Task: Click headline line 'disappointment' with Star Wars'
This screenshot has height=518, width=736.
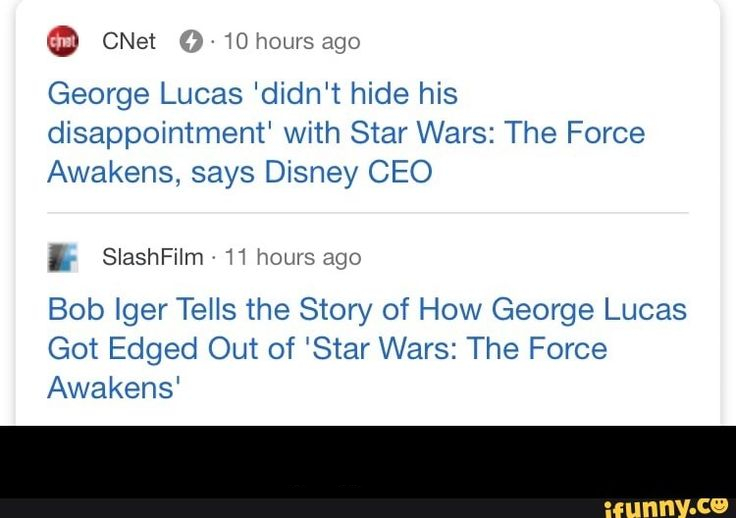Action: 346,133
